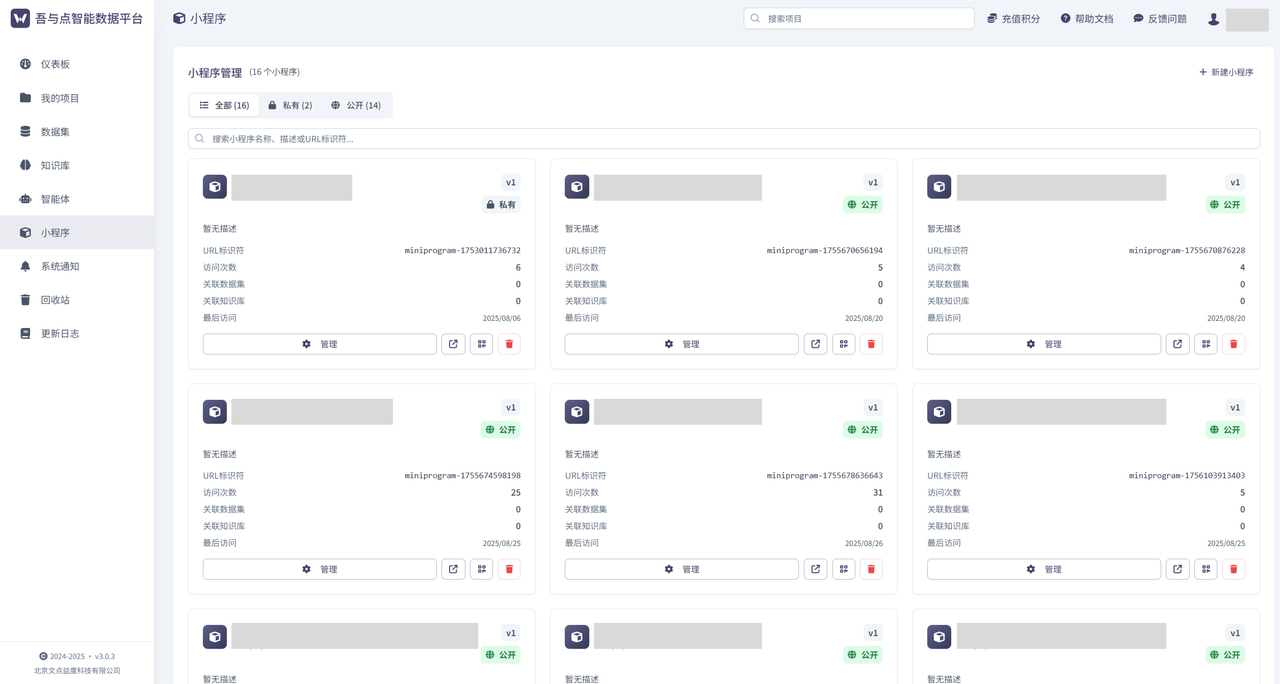
Task: Go to 仪表板 dashboard
Action: tap(55, 64)
